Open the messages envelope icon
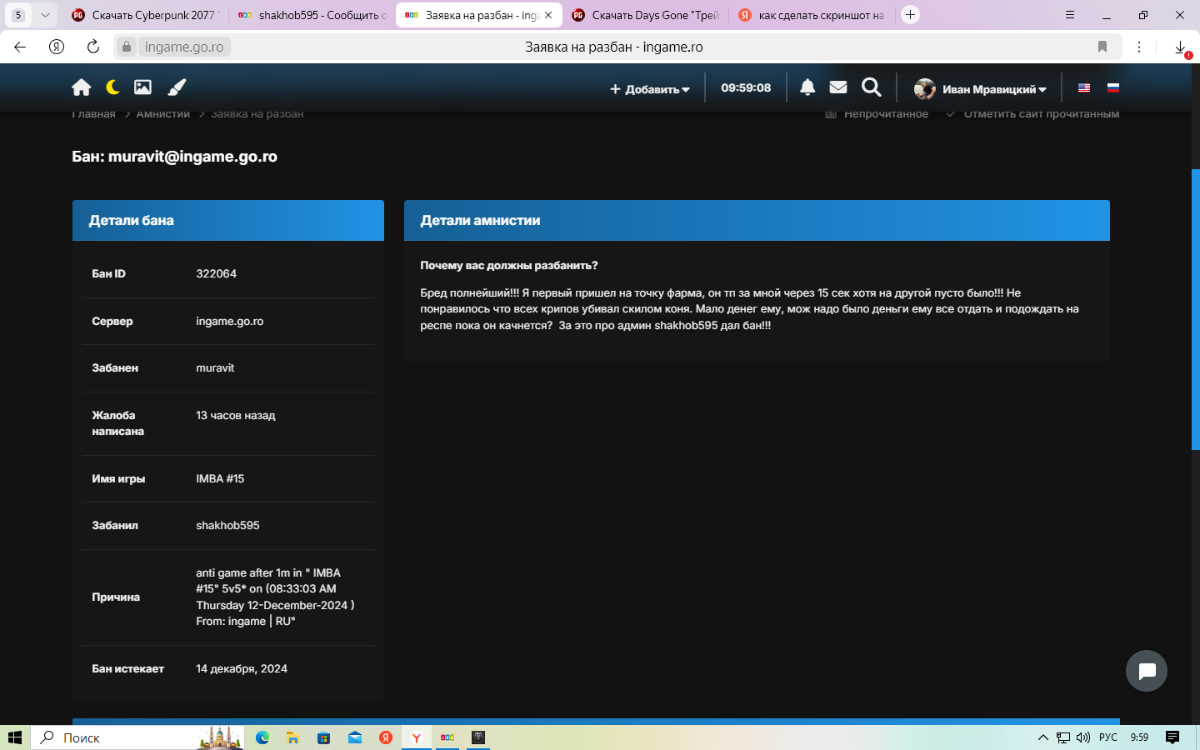This screenshot has height=750, width=1200. coord(838,88)
